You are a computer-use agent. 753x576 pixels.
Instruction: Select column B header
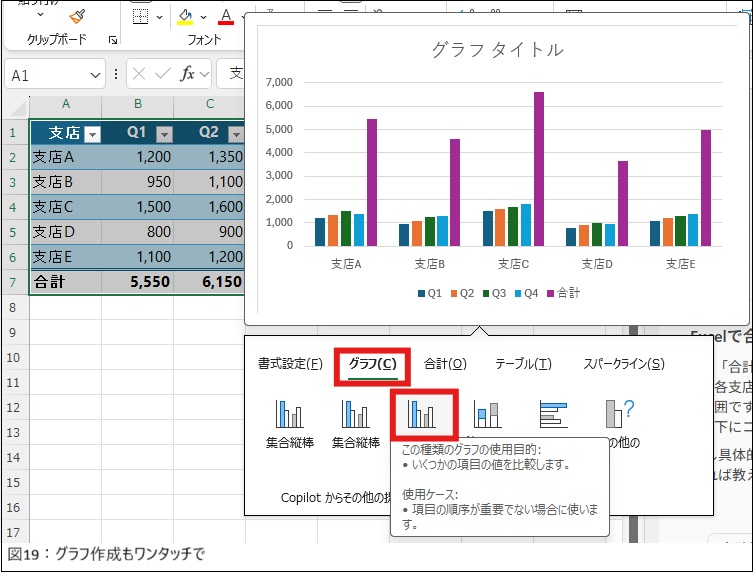(x=138, y=104)
